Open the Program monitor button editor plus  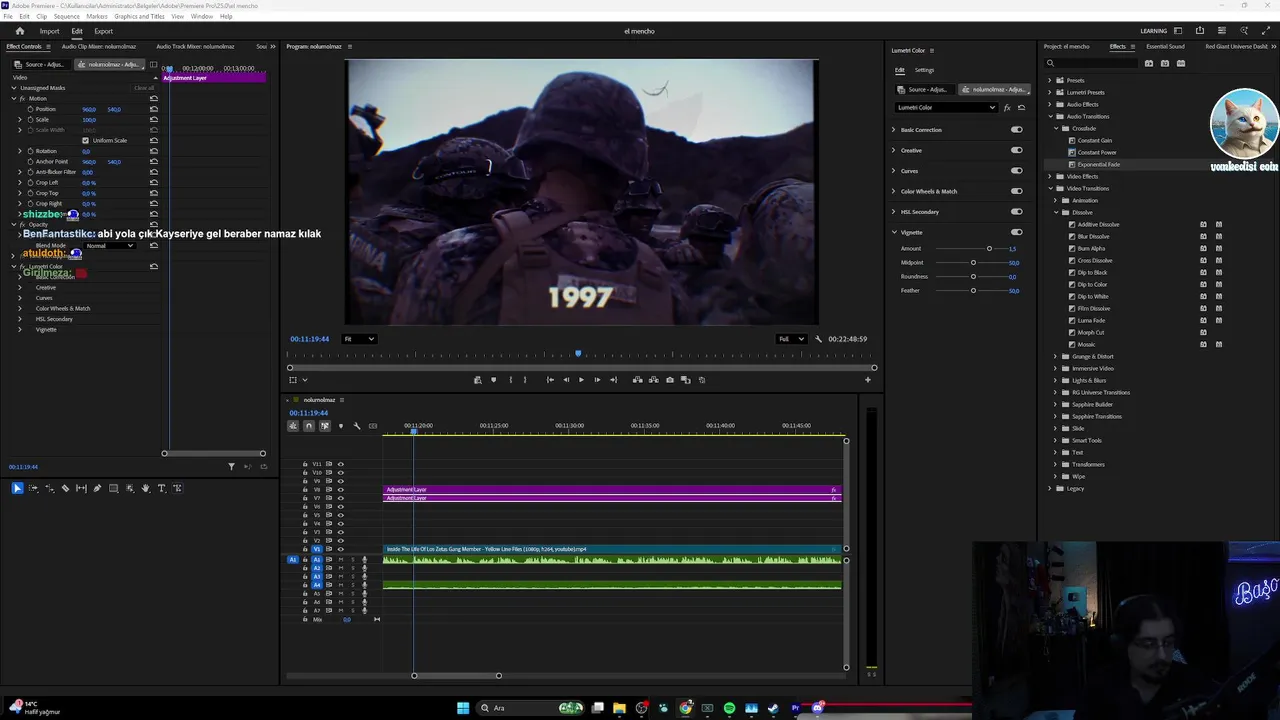(868, 380)
